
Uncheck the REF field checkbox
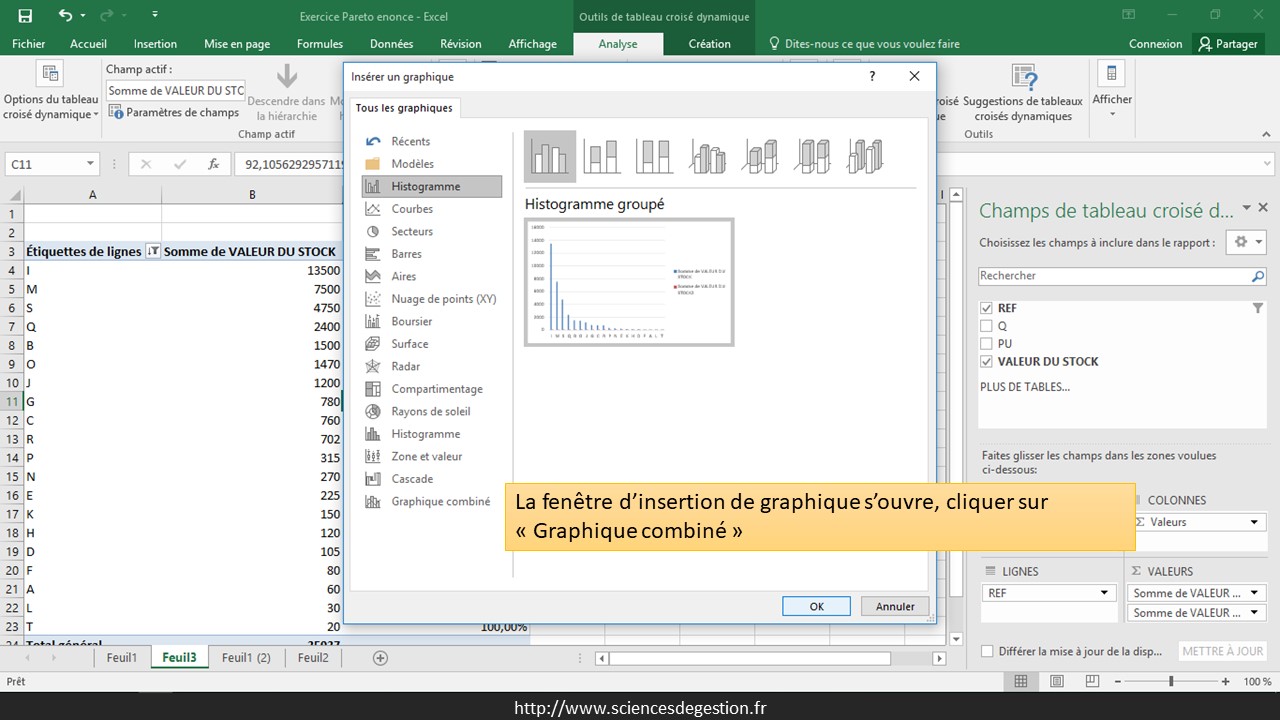987,309
